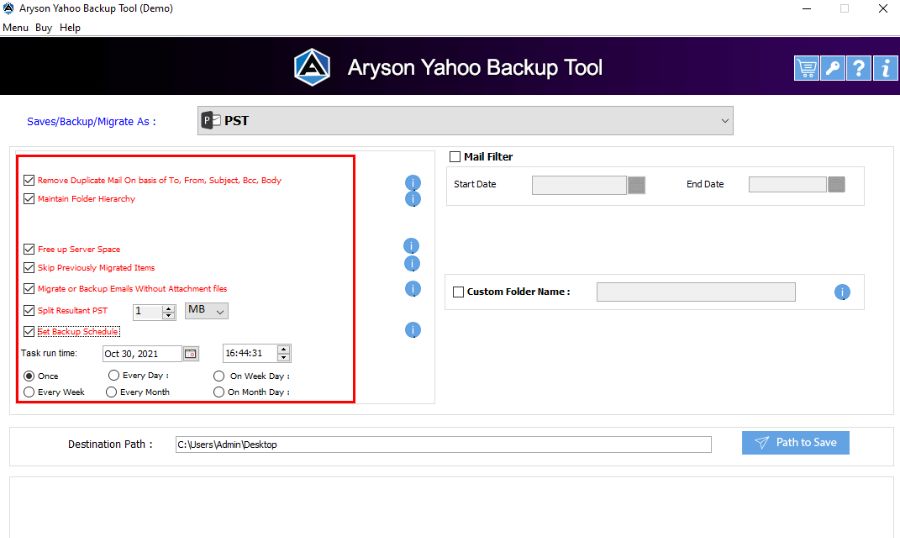Click the Destination Path text field

click(x=444, y=444)
